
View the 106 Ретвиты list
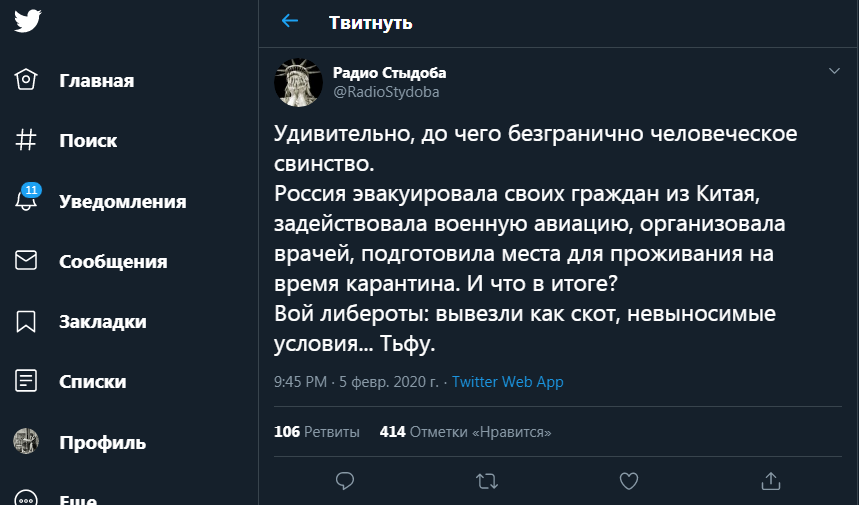coord(317,432)
